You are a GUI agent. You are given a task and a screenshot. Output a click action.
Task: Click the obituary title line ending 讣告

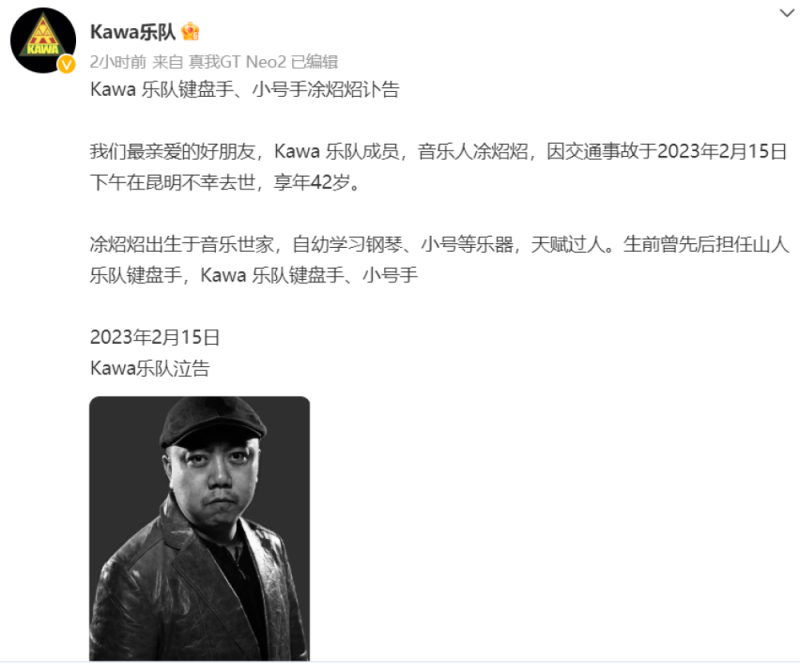[244, 90]
